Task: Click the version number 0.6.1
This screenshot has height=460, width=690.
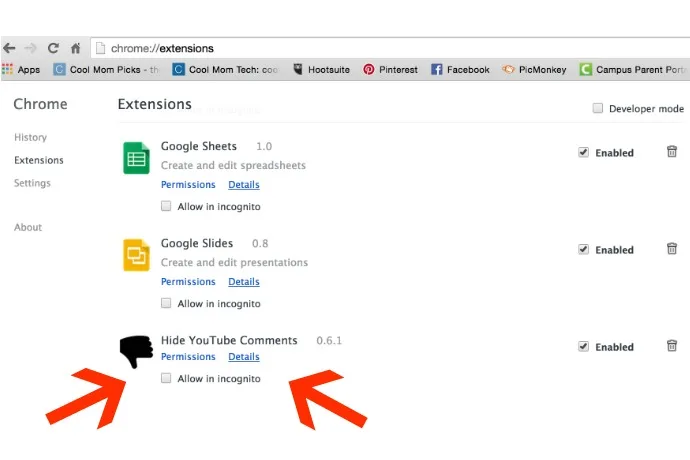Action: 329,341
